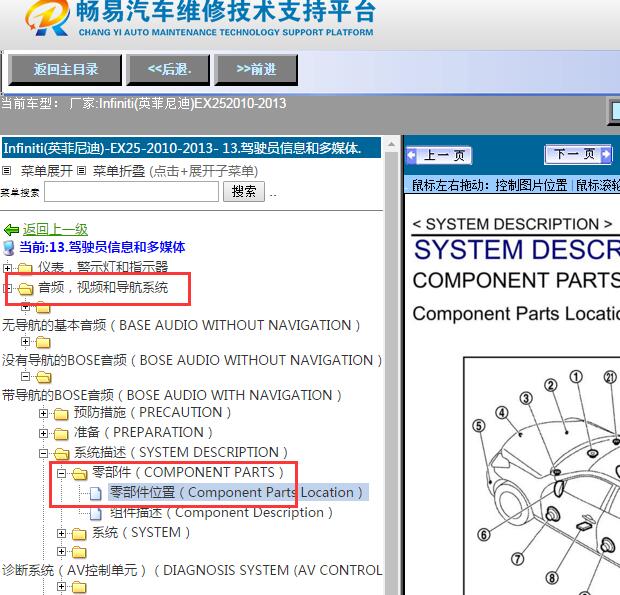Screen dimensions: 620x595
Task: Select 诊断系统（AV控制单元）DIAGNOSIS SYSTEM entry
Action: pyautogui.click(x=192, y=570)
